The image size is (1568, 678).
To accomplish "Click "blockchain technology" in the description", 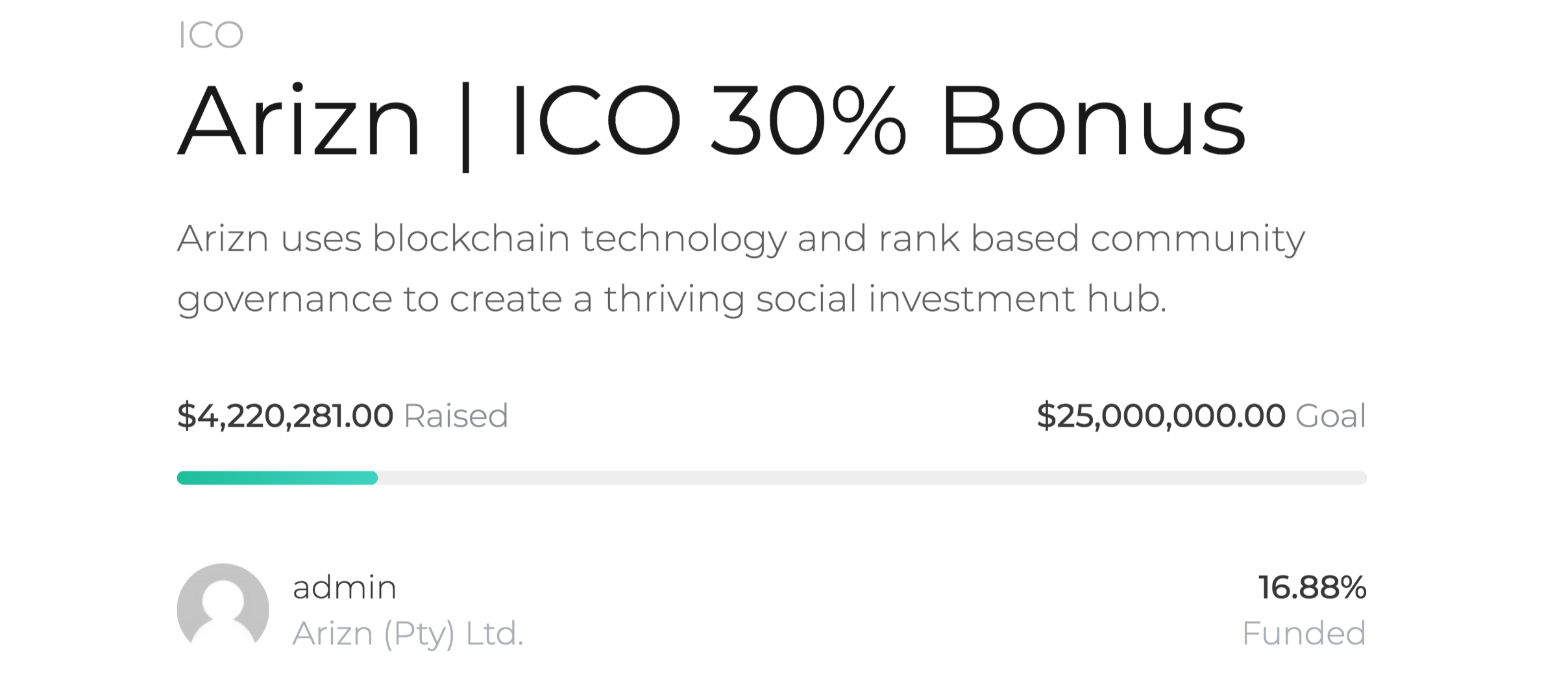I will point(579,238).
